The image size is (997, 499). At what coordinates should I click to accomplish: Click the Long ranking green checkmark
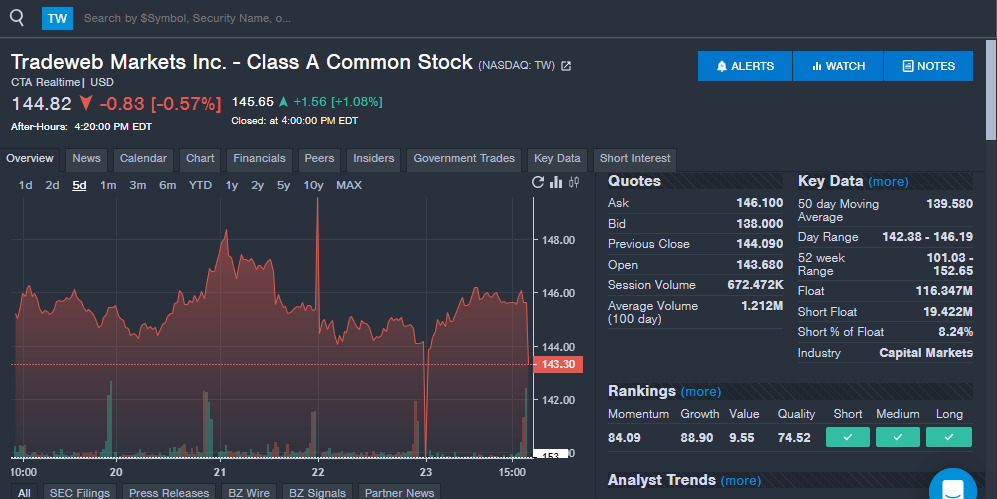[949, 437]
